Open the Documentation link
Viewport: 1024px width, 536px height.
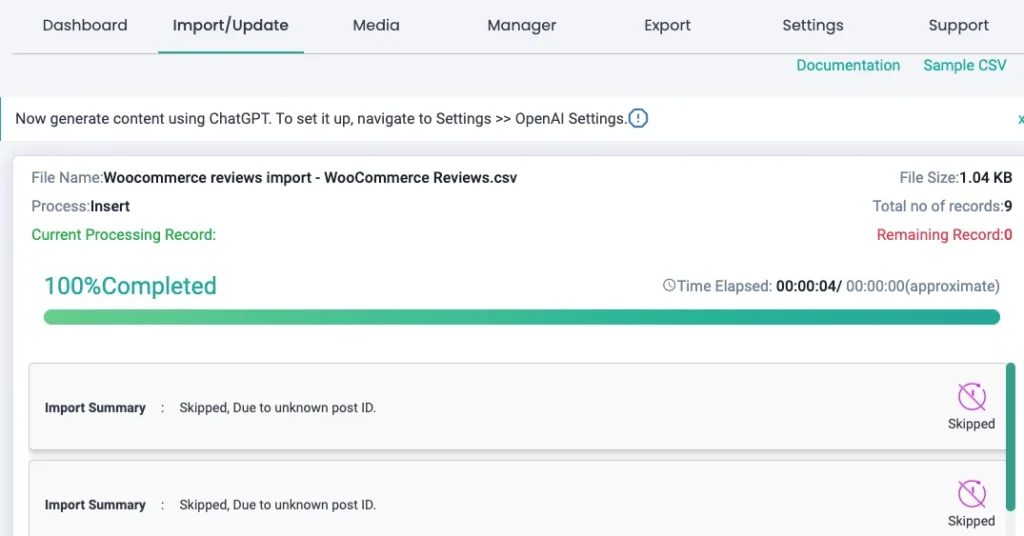pos(848,66)
